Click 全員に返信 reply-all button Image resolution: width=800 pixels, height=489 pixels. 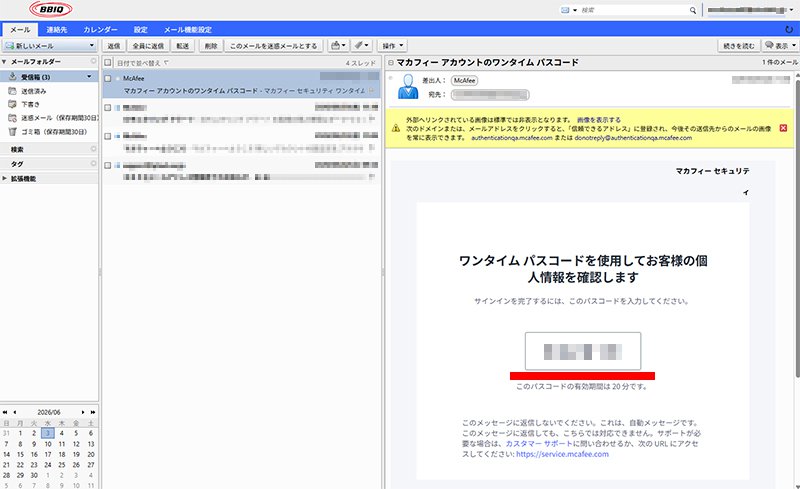pos(148,46)
